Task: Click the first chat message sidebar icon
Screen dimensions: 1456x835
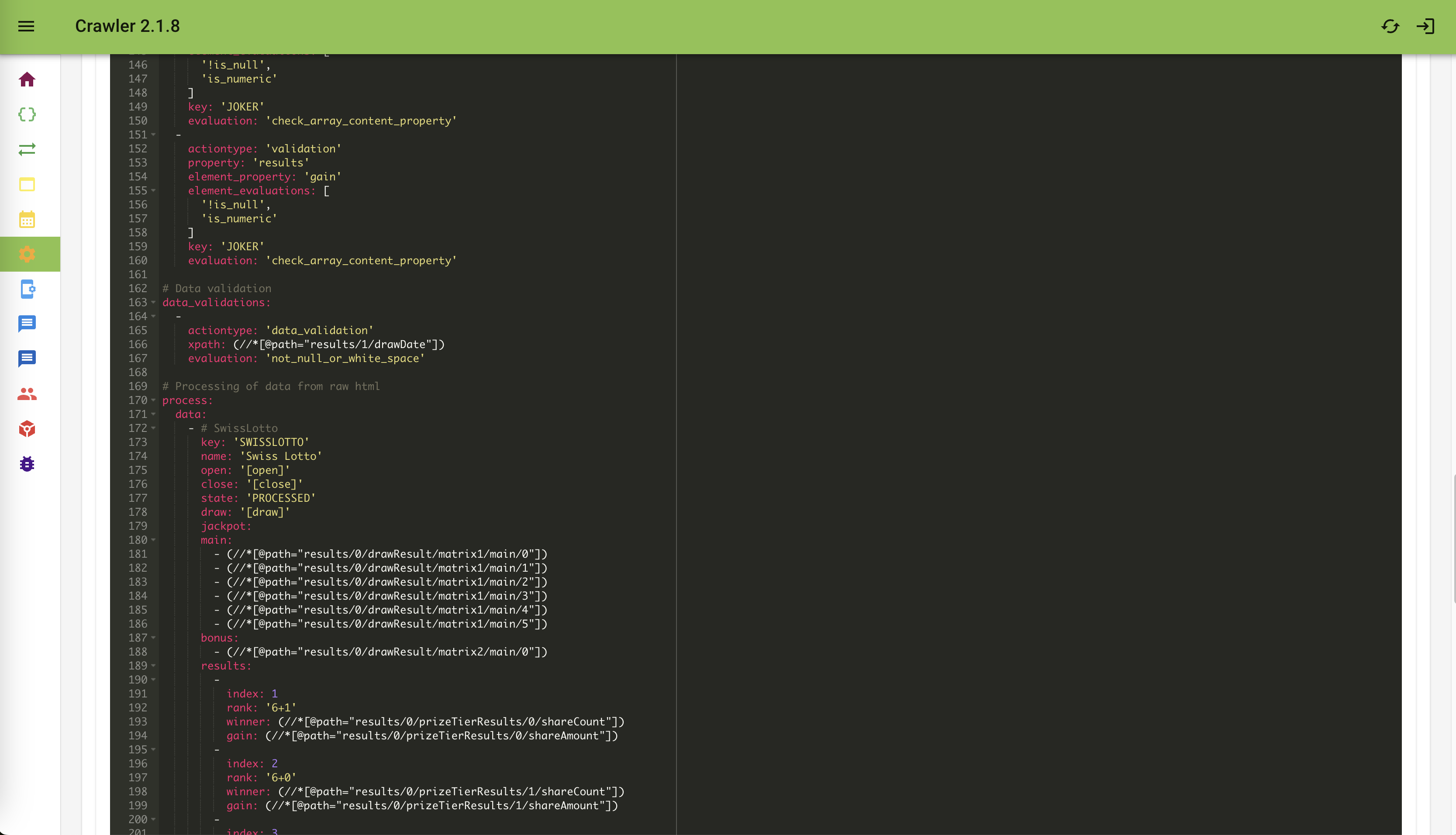Action: point(27,324)
